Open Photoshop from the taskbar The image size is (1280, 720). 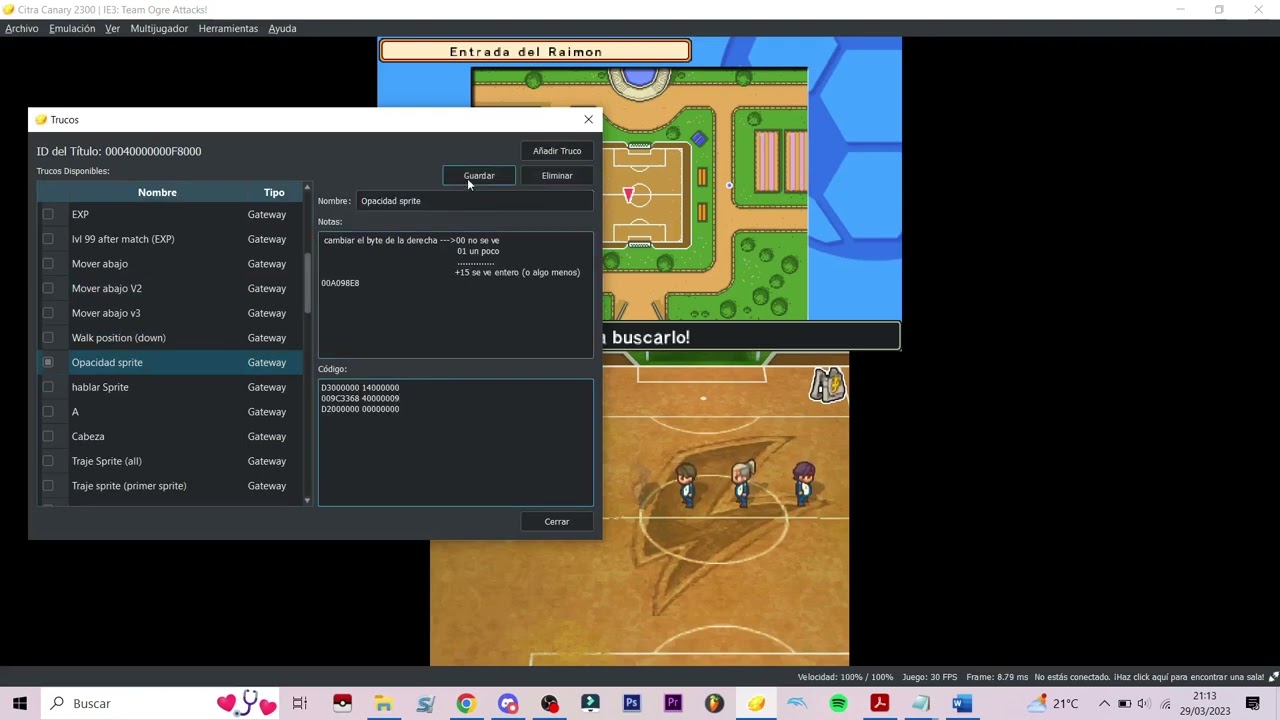point(632,704)
